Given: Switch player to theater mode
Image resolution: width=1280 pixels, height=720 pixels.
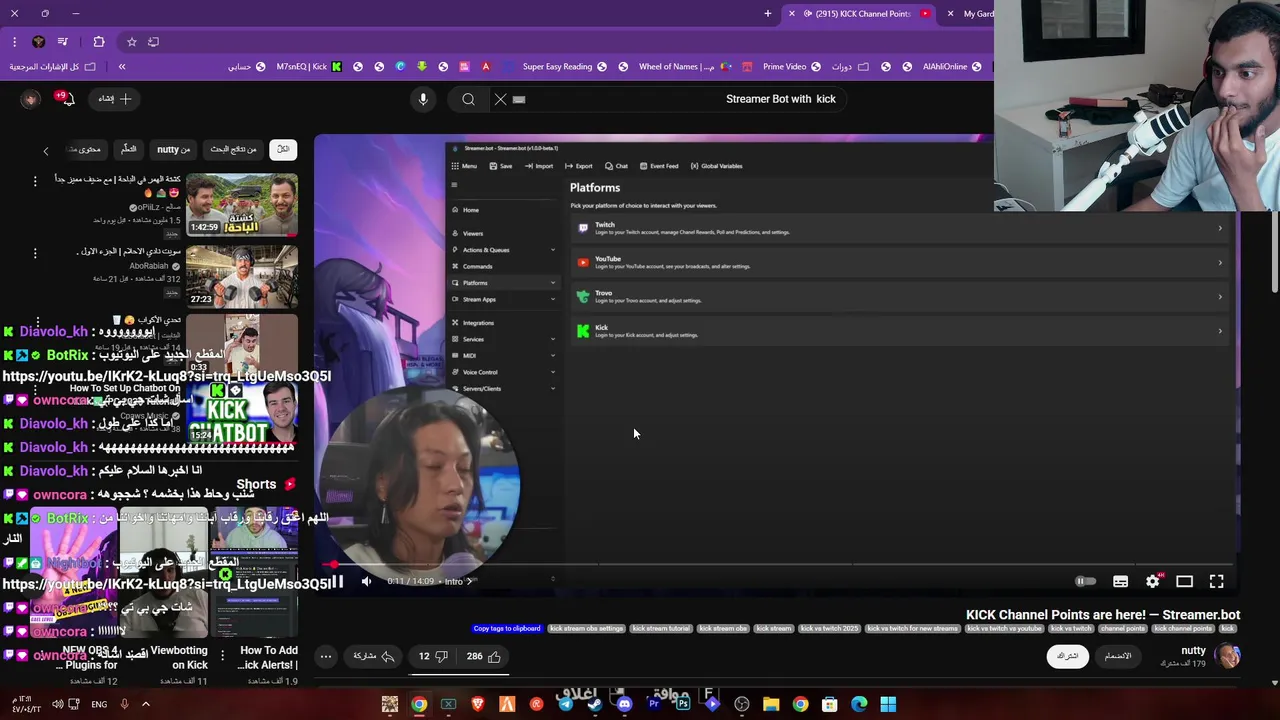Looking at the screenshot, I should [x=1184, y=581].
